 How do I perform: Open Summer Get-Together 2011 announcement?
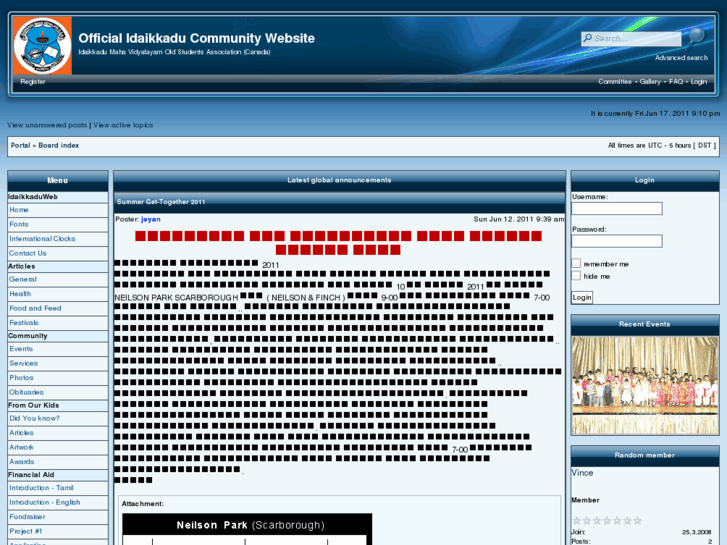[x=161, y=202]
